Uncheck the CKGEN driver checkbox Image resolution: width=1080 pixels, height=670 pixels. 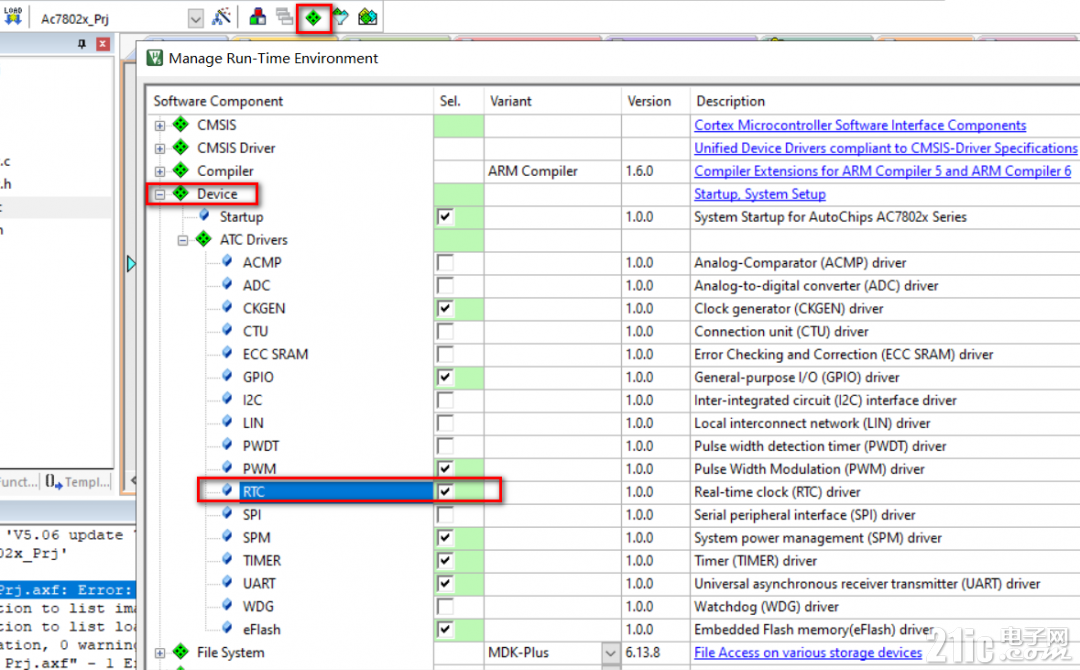click(x=446, y=308)
